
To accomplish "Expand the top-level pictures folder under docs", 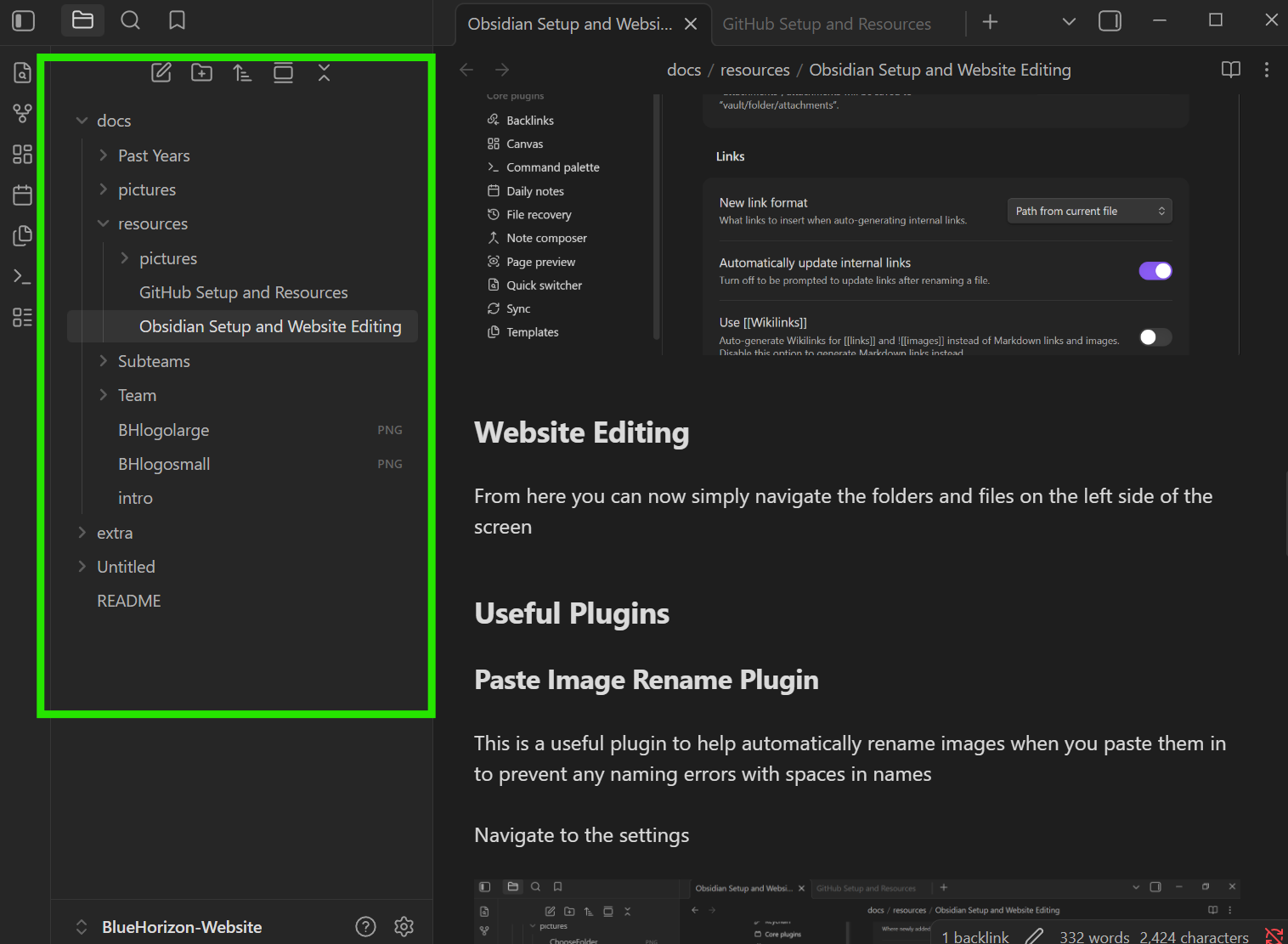I will (x=104, y=189).
